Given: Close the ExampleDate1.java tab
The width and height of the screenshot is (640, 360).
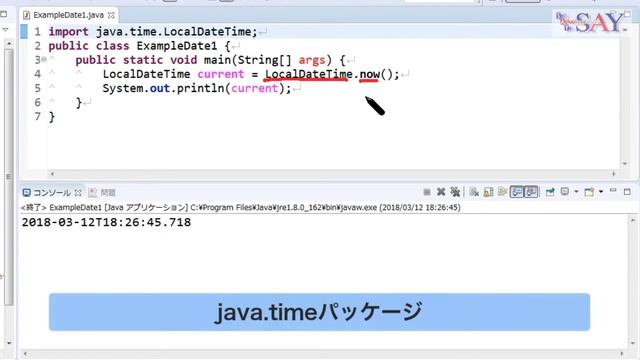Looking at the screenshot, I should click(x=111, y=16).
